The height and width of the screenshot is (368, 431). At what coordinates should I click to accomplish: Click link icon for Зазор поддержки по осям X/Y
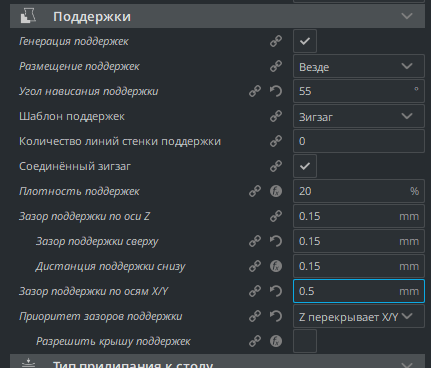tap(255, 291)
